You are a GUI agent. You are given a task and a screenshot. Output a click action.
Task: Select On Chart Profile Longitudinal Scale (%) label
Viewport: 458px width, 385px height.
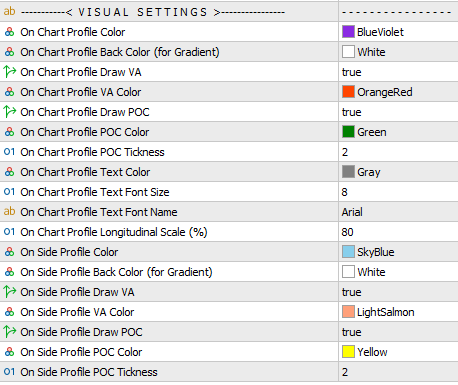pos(114,232)
